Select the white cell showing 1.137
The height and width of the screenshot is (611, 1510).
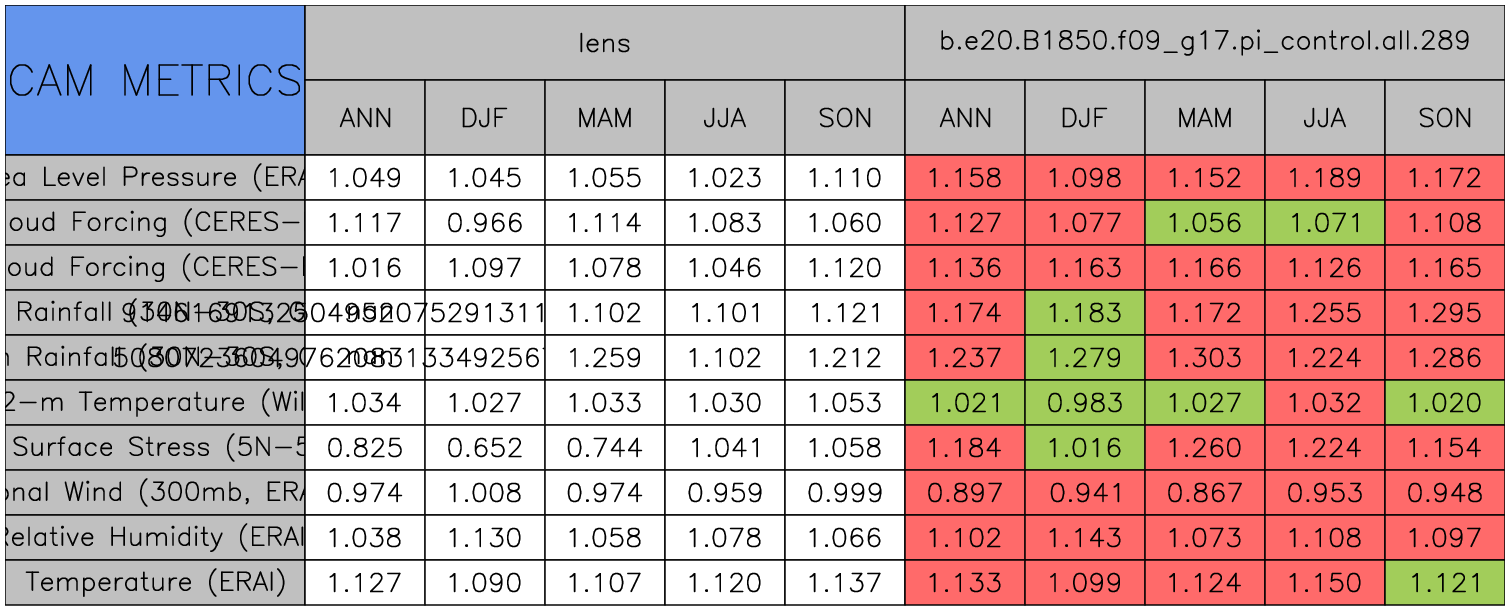[x=845, y=583]
